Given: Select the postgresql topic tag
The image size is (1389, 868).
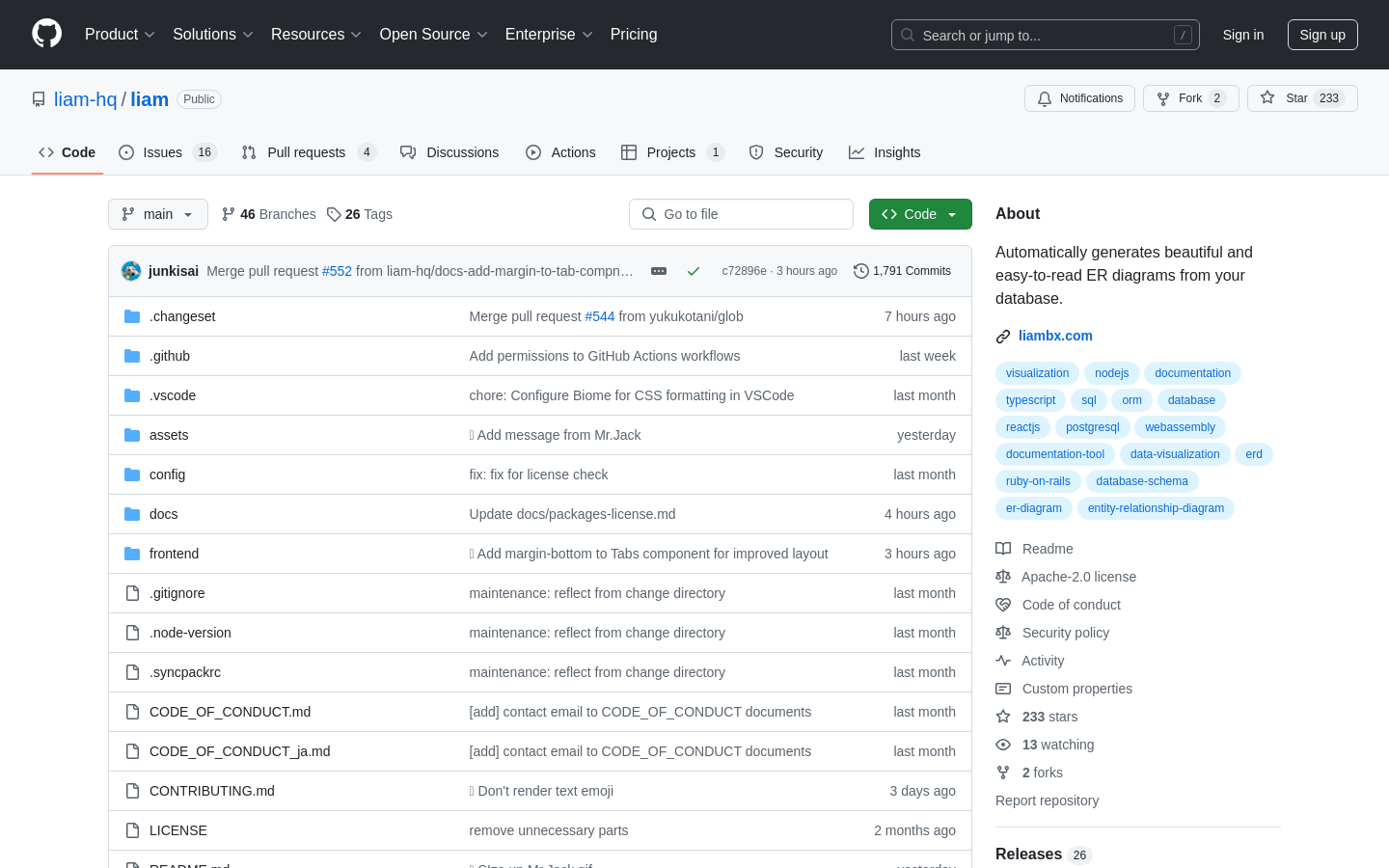Looking at the screenshot, I should coord(1092,427).
